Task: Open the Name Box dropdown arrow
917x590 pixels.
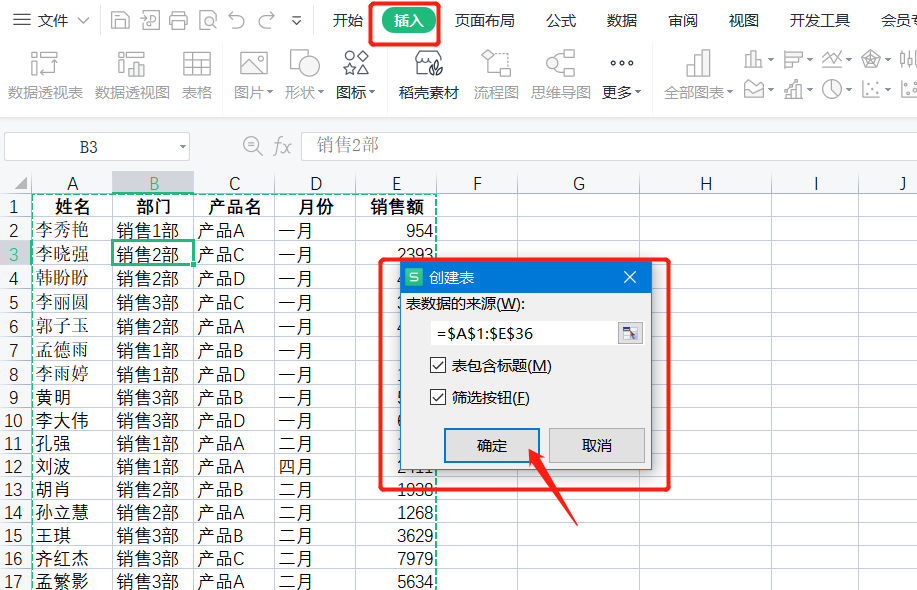Action: (x=182, y=147)
